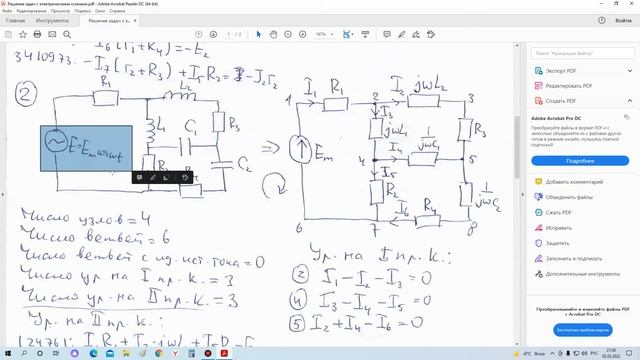Send file by email envelope icon

tap(52, 35)
